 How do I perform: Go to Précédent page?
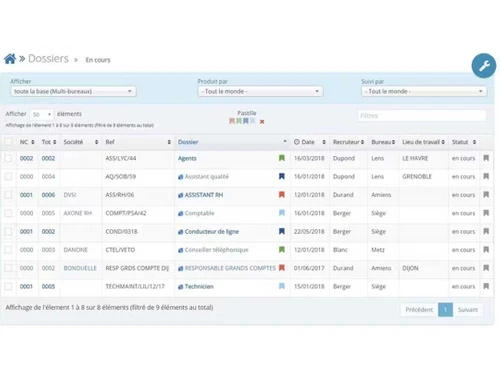pos(419,310)
